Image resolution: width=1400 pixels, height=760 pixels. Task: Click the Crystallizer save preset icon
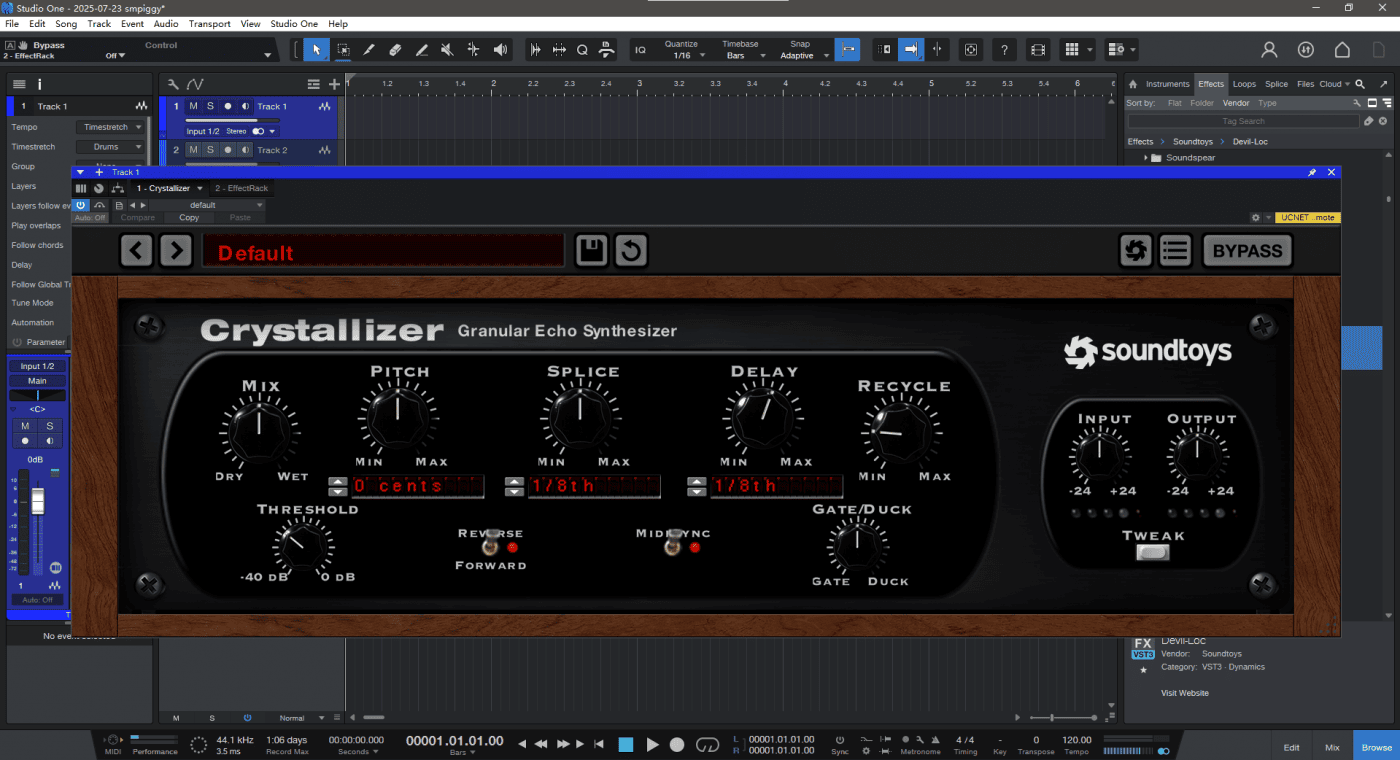tap(592, 250)
